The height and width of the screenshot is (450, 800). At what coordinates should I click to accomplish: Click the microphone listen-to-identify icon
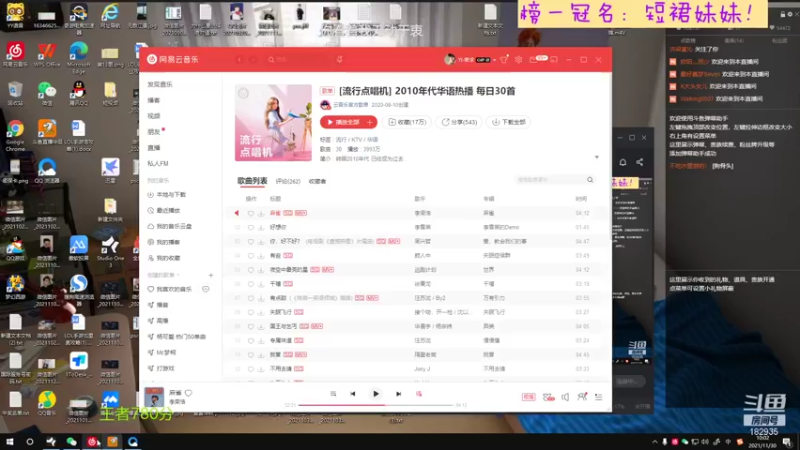(x=340, y=60)
